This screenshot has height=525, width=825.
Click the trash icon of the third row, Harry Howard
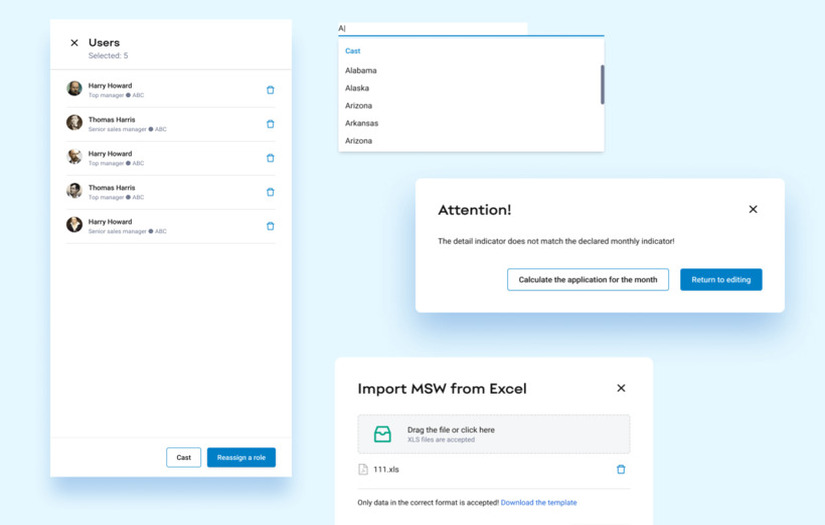[270, 158]
